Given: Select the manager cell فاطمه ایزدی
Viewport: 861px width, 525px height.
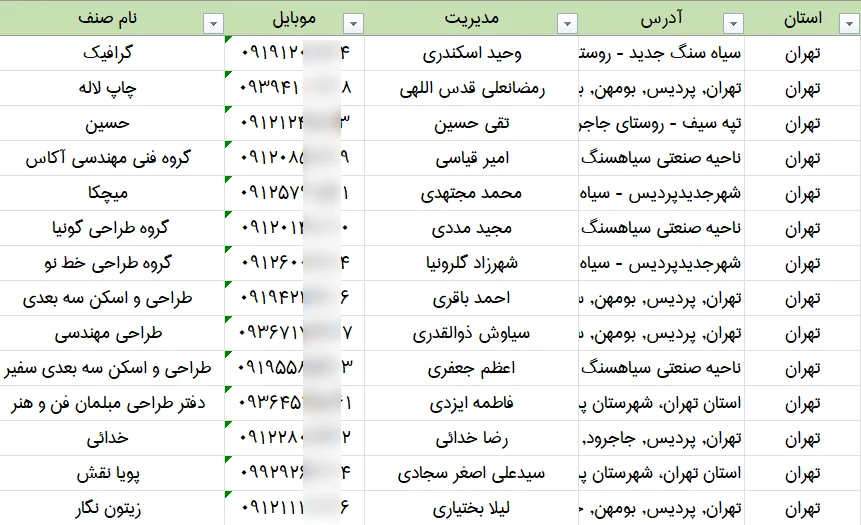Looking at the screenshot, I should (x=472, y=404).
